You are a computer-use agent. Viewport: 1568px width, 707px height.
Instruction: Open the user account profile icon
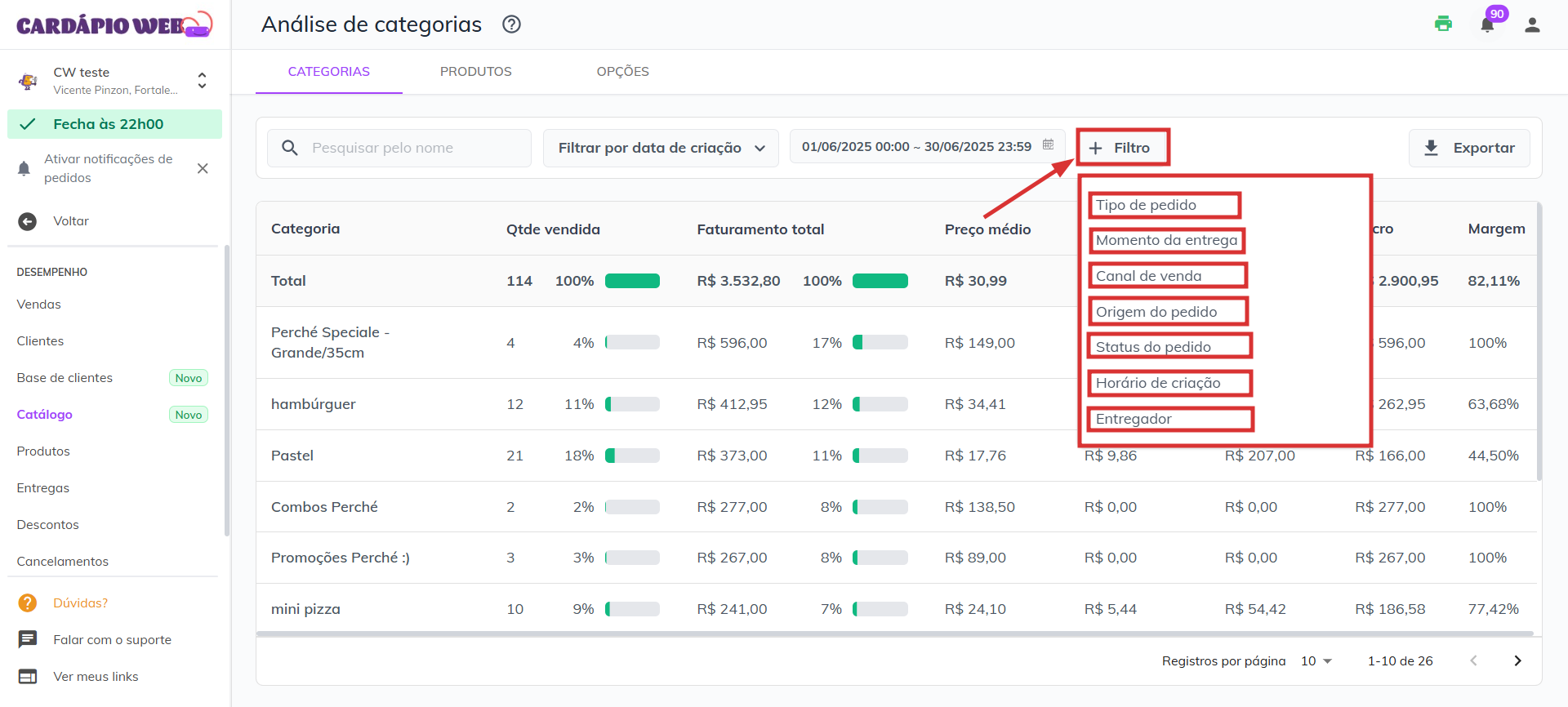coord(1532,25)
